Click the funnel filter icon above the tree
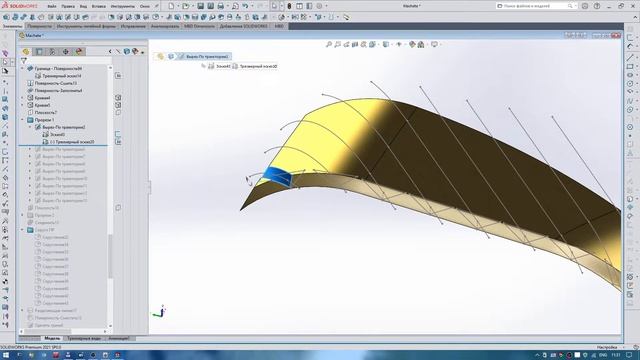The image size is (640, 360). pos(24,61)
